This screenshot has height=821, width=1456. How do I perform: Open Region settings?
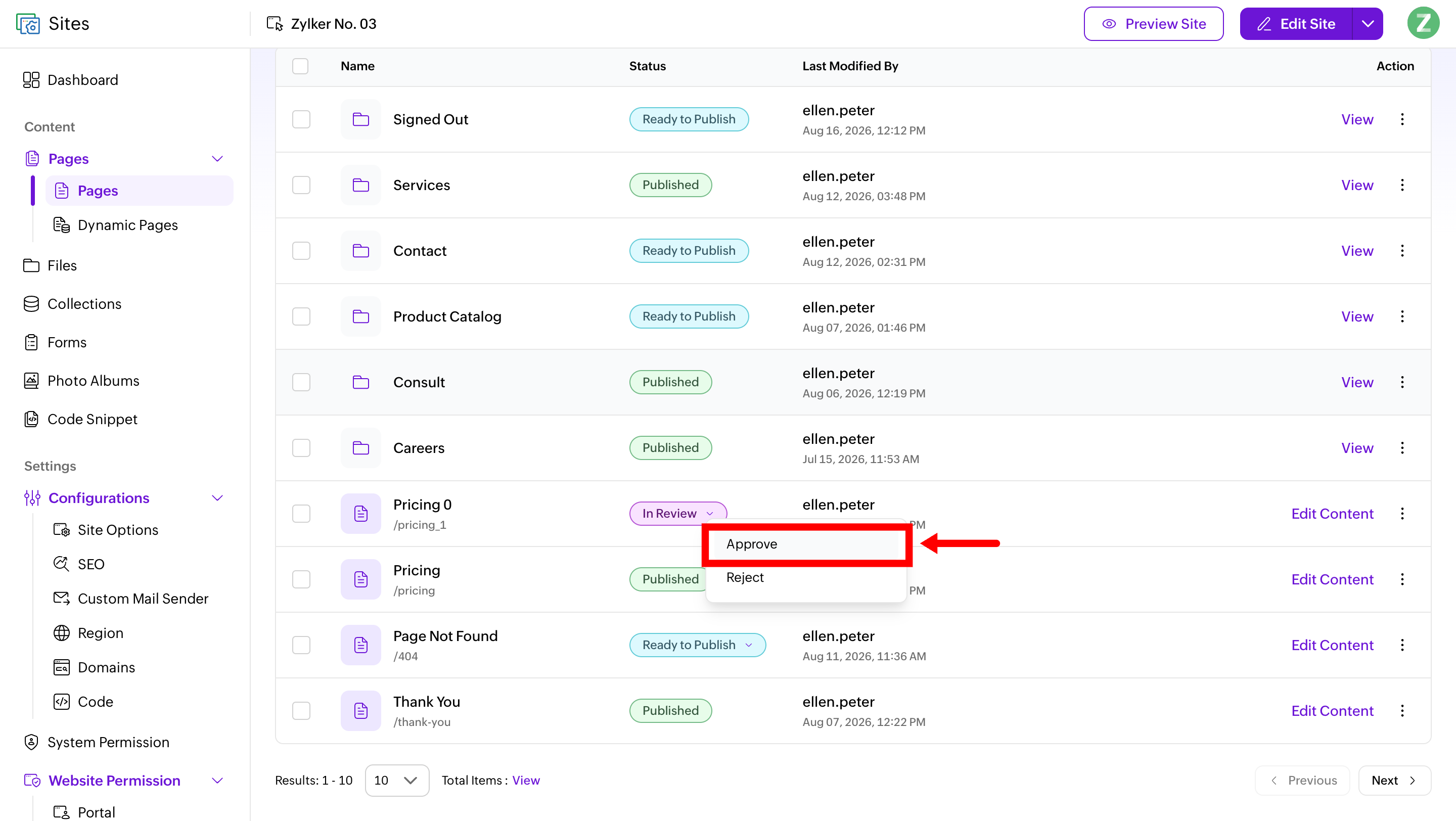(x=88, y=633)
